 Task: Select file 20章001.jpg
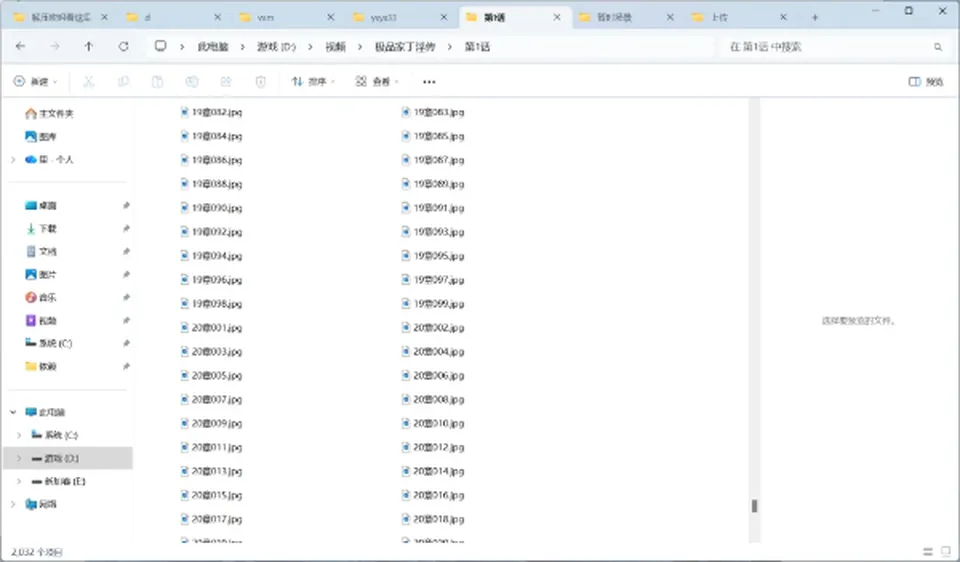(x=212, y=328)
